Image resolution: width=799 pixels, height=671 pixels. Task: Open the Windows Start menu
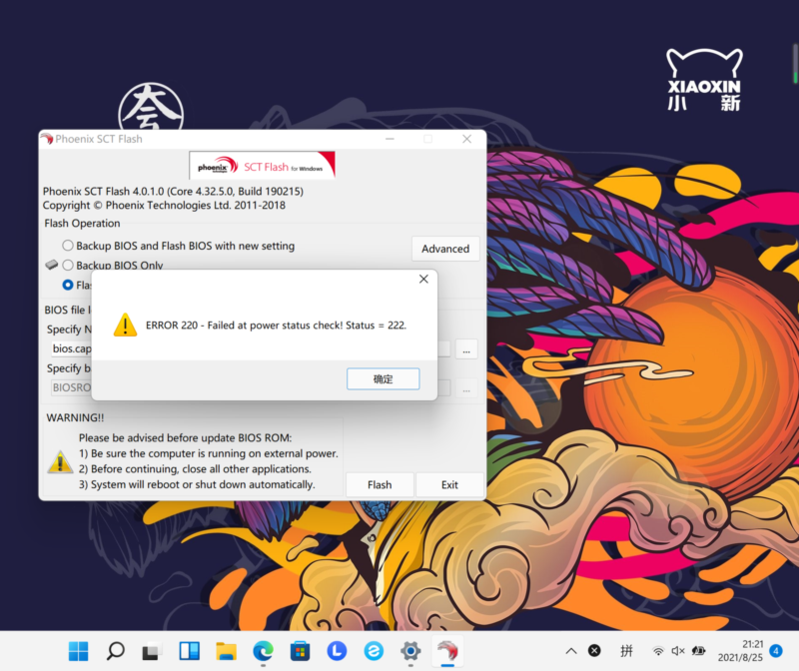[x=78, y=652]
